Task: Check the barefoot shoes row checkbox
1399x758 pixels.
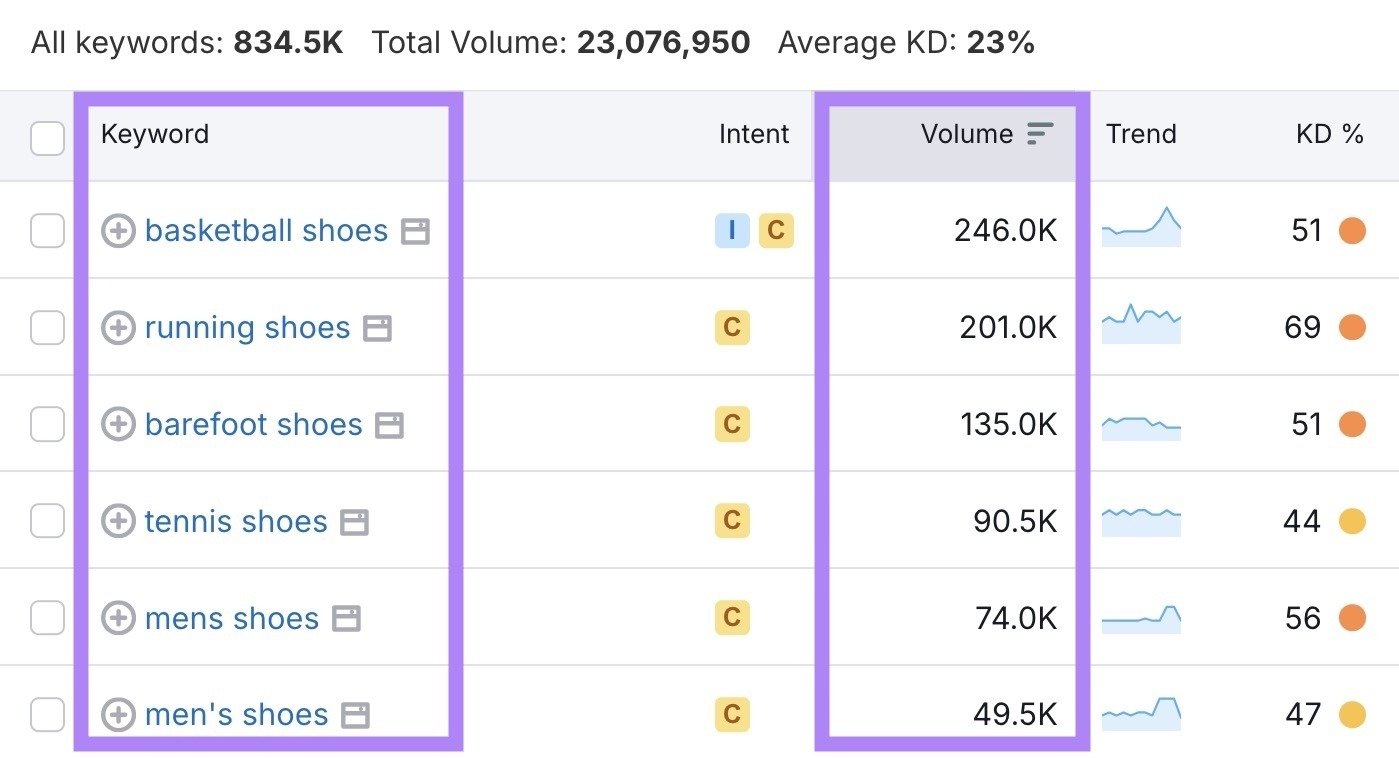Action: pos(47,425)
